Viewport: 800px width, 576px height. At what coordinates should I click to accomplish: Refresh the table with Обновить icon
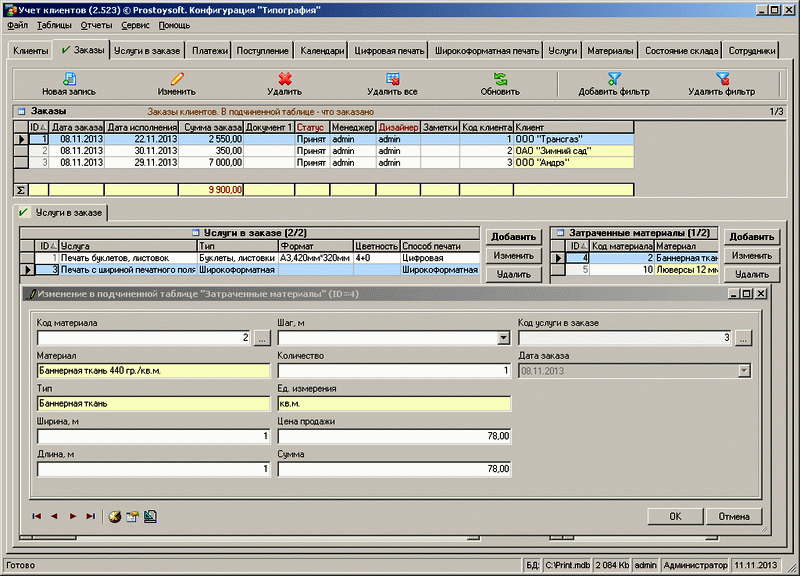(500, 78)
